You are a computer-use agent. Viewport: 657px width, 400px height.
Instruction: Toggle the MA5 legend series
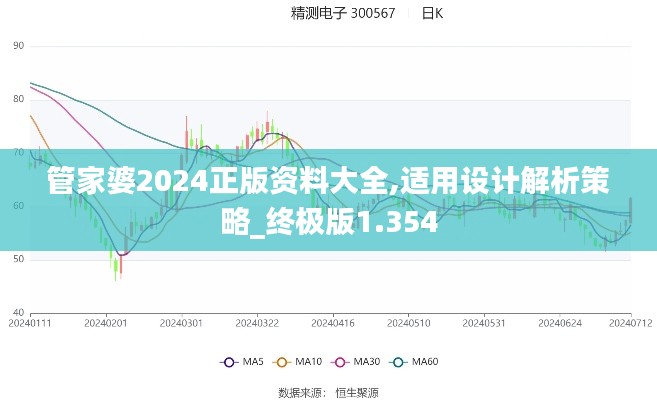tap(242, 362)
